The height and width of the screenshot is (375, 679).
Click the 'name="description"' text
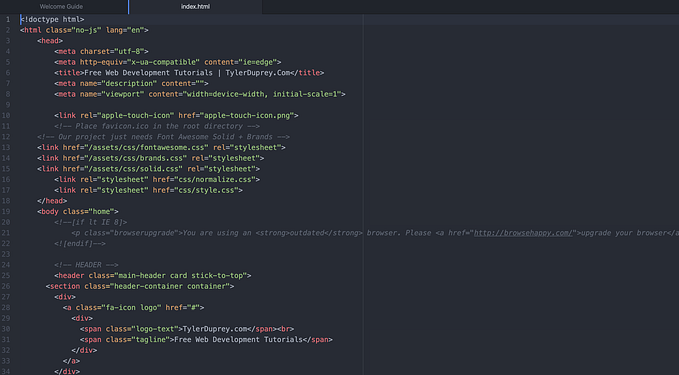tap(118, 84)
